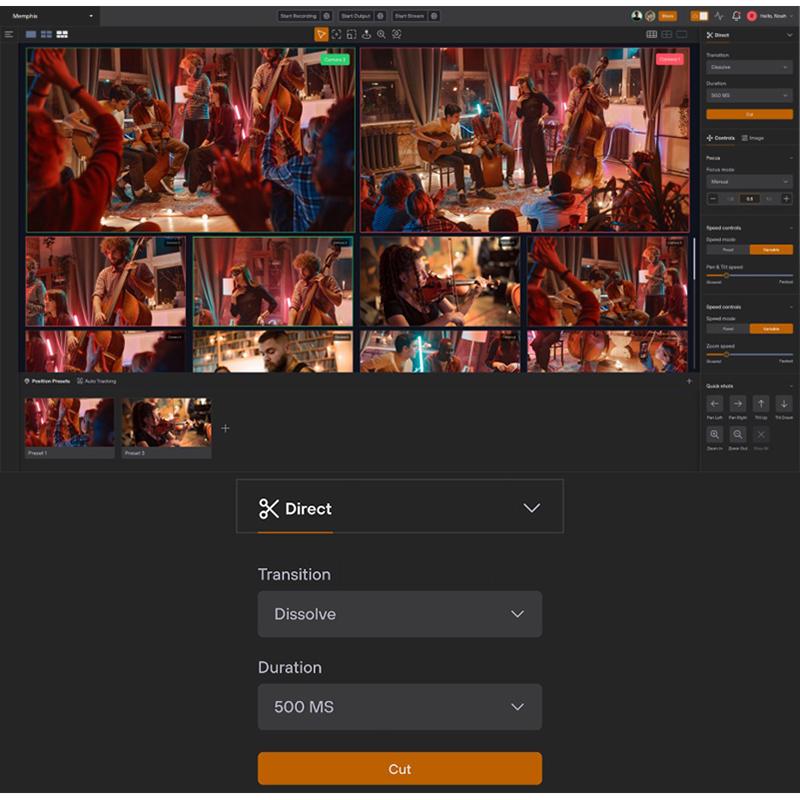The height and width of the screenshot is (800, 800).
Task: Trigger the Pan Right quick shot
Action: pyautogui.click(x=738, y=404)
